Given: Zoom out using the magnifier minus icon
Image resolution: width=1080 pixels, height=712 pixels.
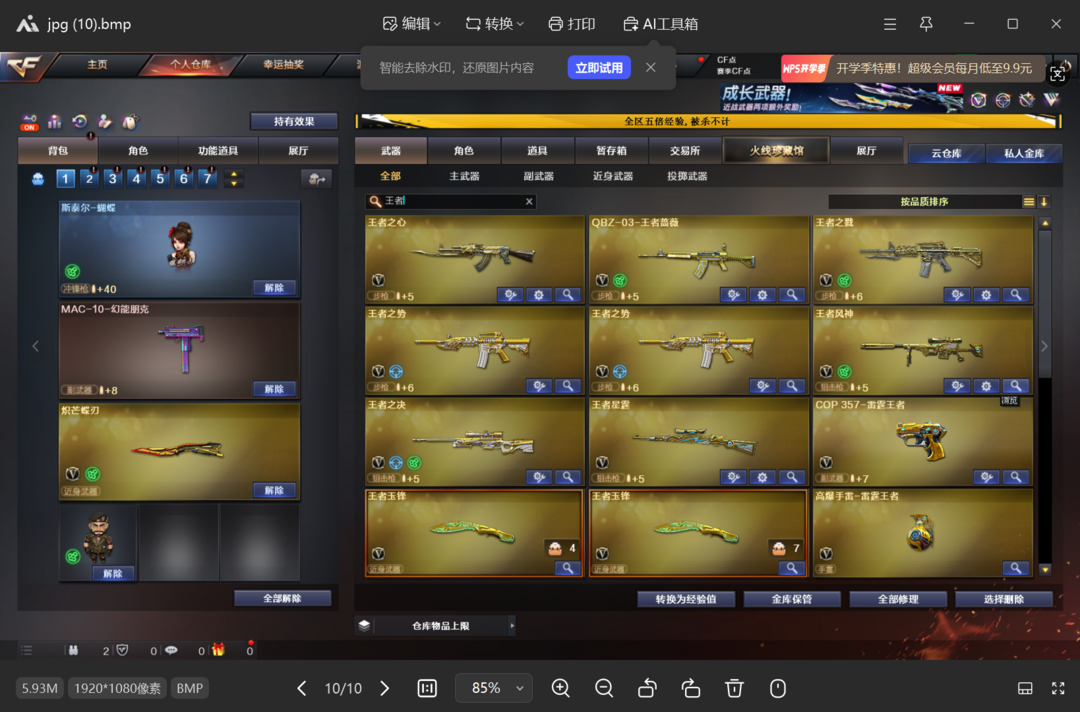Looking at the screenshot, I should coord(604,688).
